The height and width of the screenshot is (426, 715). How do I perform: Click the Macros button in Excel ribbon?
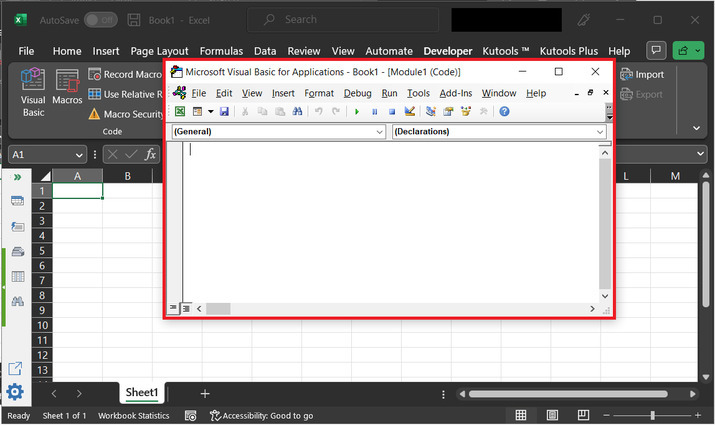point(67,87)
